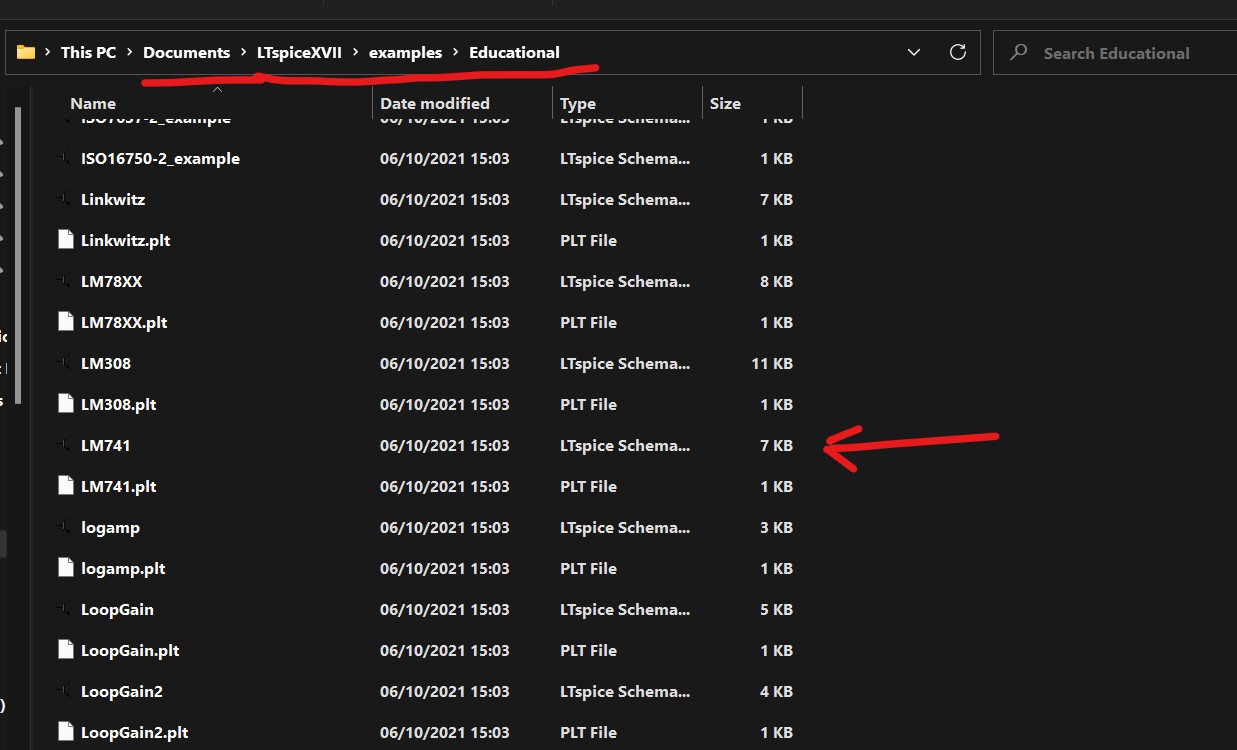Screen dimensions: 1237x750
Task: Navigate to LTspiceXVII breadcrumb
Action: 299,53
